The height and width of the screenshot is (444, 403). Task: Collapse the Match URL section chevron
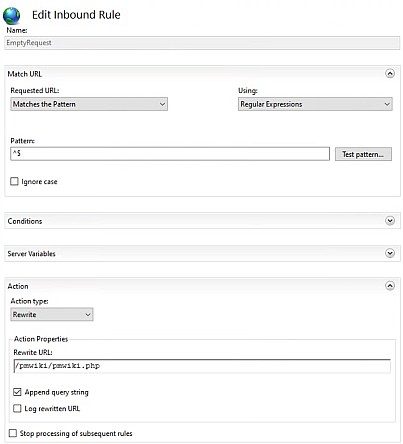click(x=390, y=73)
